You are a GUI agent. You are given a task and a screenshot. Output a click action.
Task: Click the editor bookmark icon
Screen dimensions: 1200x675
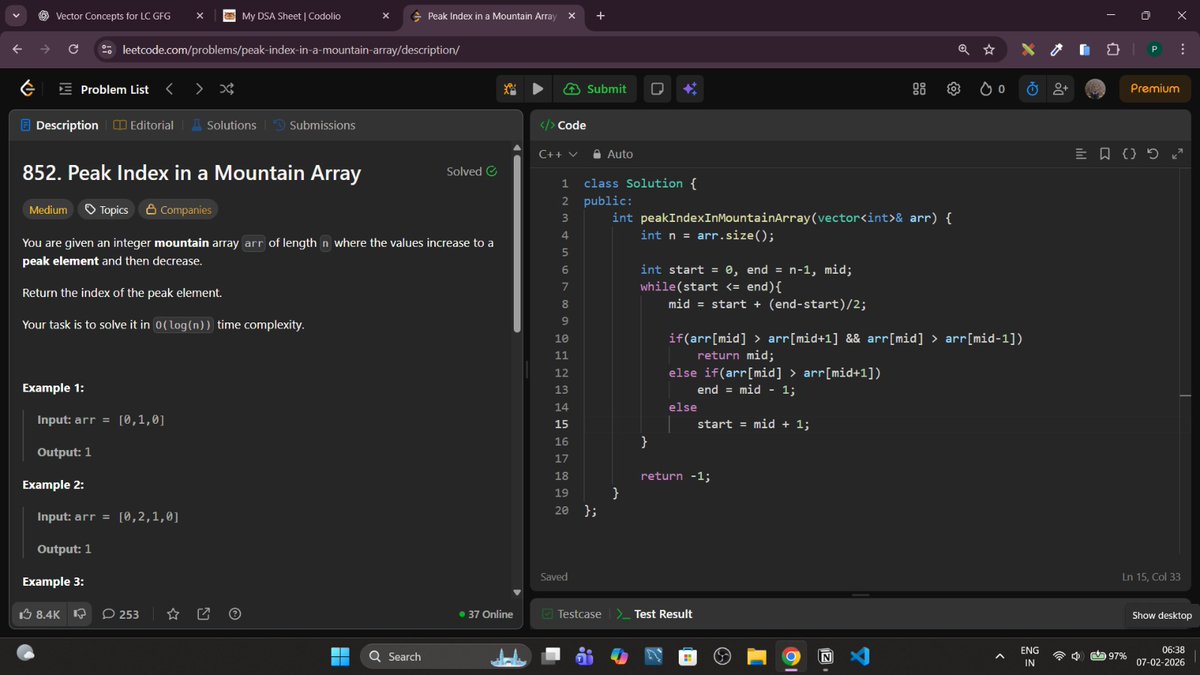click(x=1104, y=154)
